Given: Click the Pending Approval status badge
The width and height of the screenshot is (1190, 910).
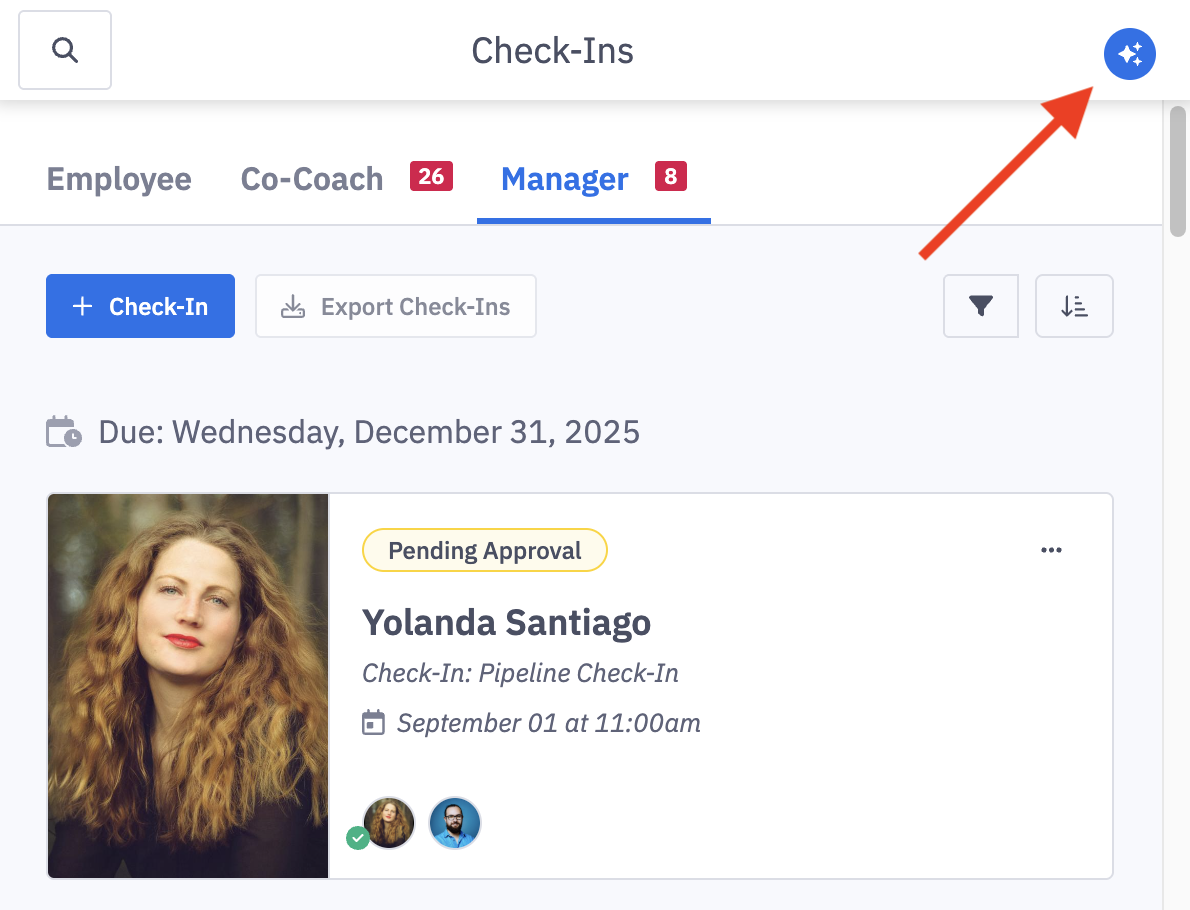Looking at the screenshot, I should coord(485,550).
